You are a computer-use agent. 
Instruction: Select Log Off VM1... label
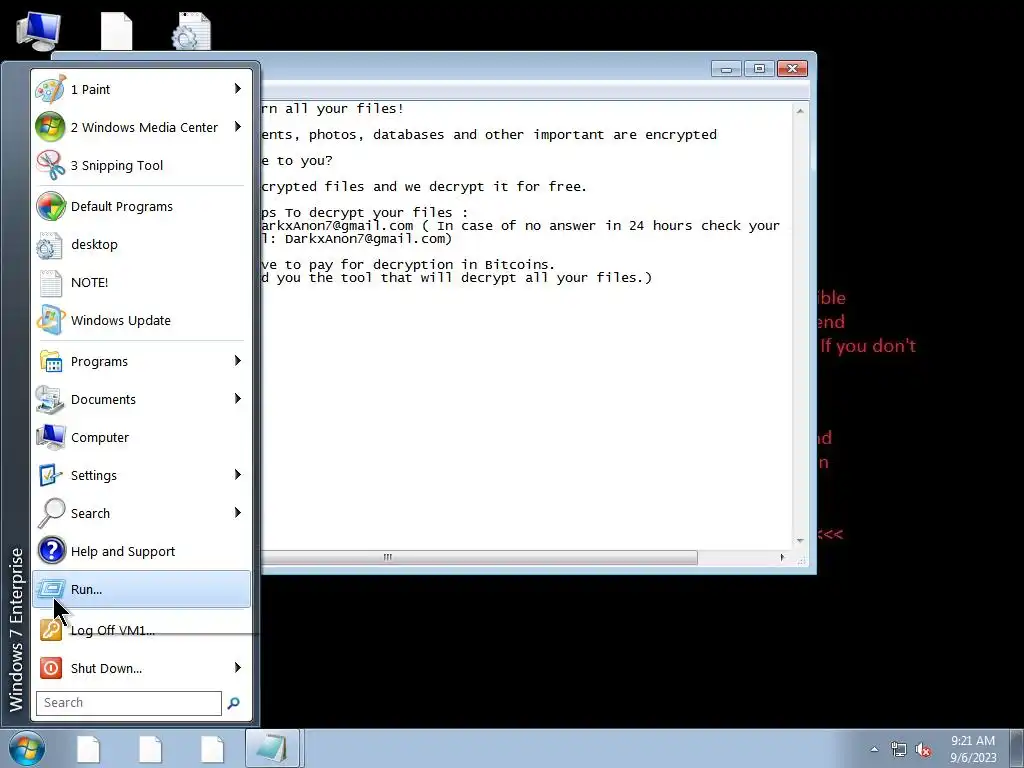[x=113, y=630]
